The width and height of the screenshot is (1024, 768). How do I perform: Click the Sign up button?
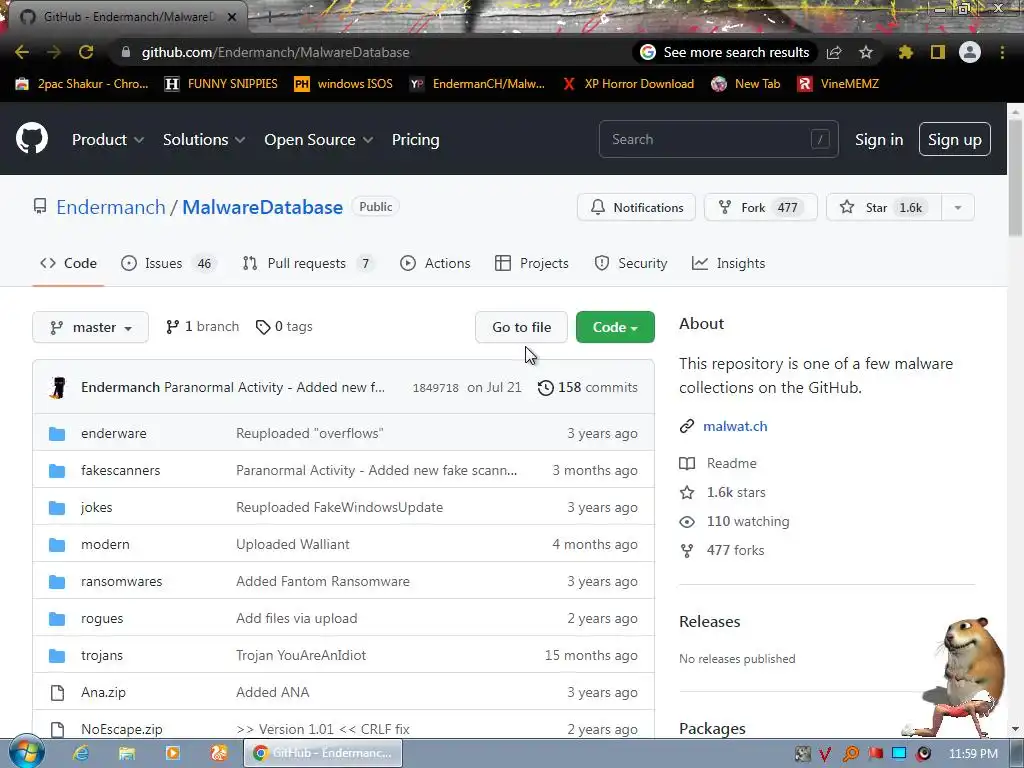(x=955, y=140)
